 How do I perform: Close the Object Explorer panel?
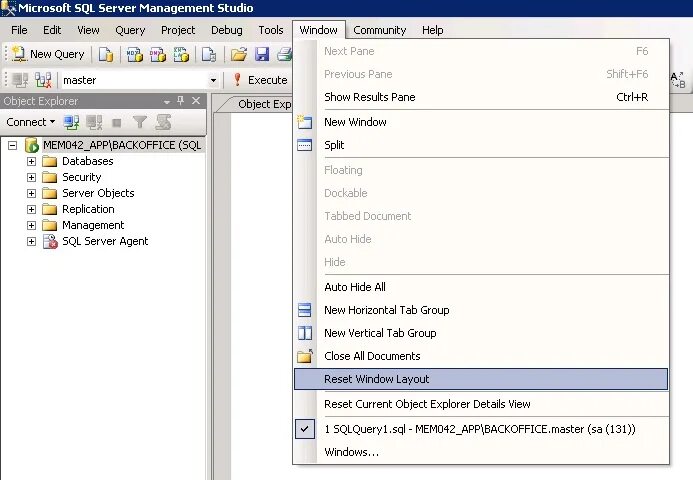click(x=196, y=101)
